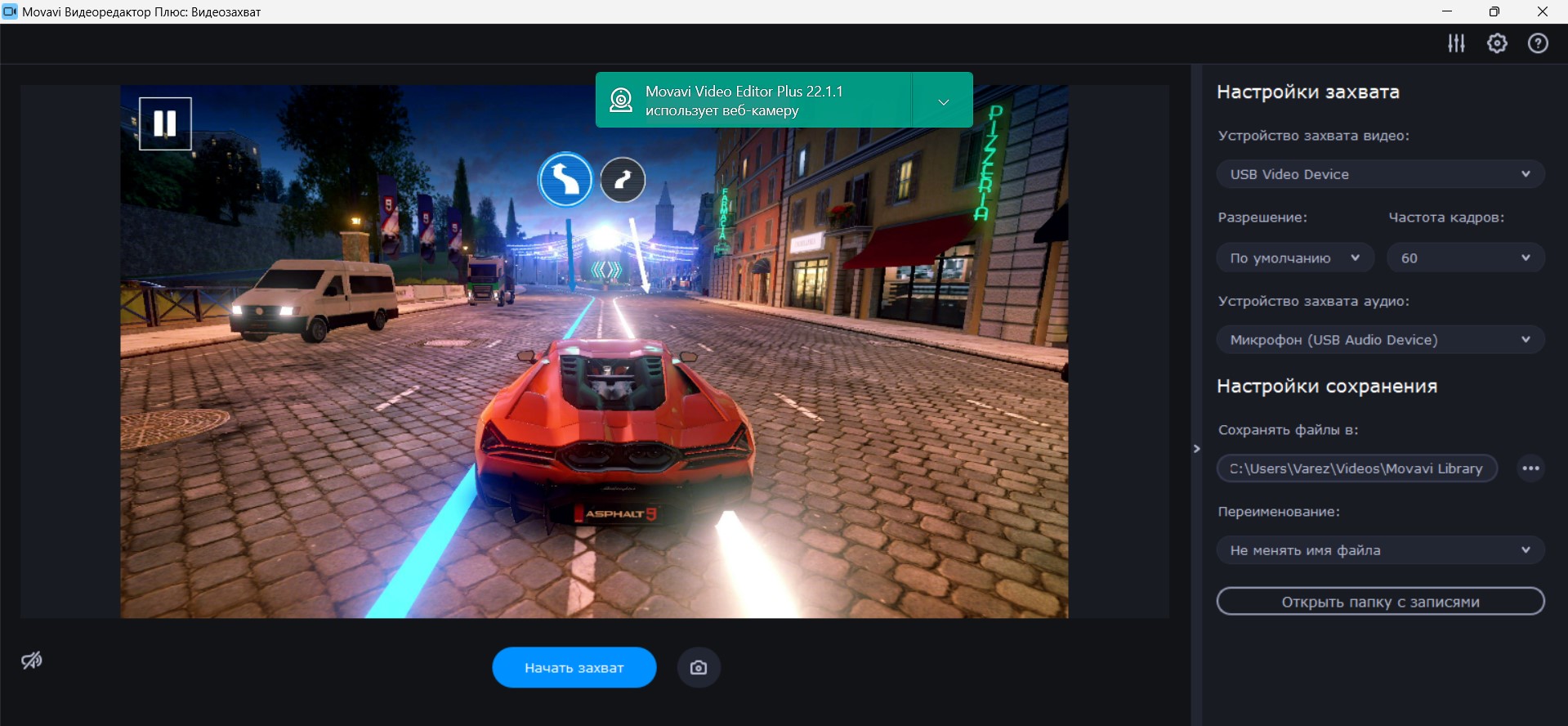Click the 'Начать захват' button
Viewport: 1568px width, 726px height.
coord(574,667)
